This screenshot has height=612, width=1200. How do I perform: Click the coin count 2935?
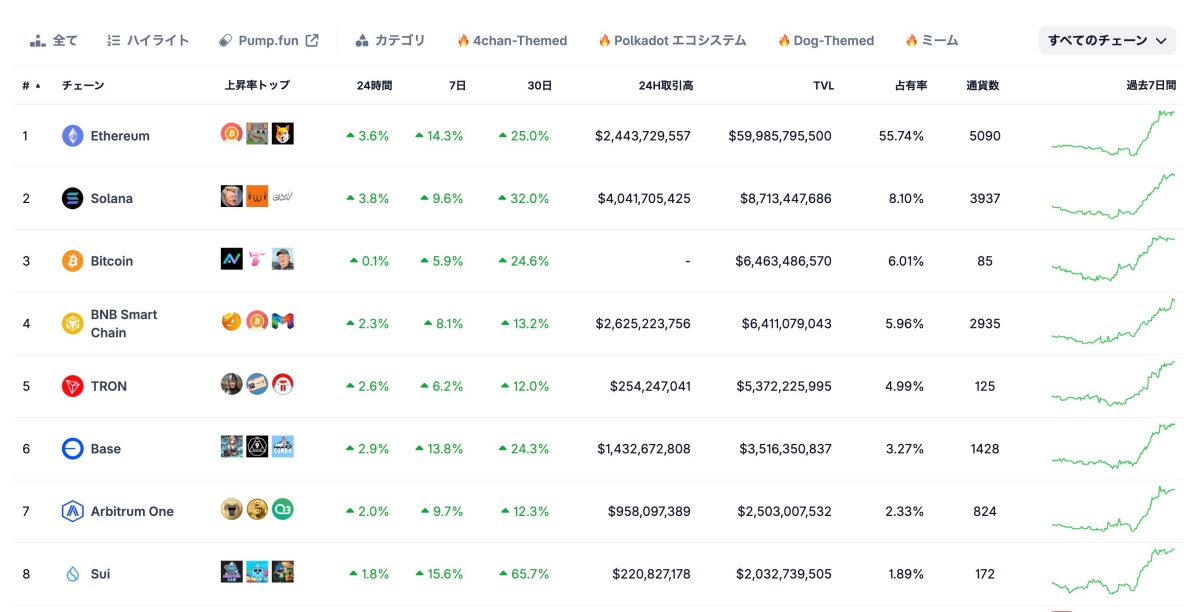985,324
